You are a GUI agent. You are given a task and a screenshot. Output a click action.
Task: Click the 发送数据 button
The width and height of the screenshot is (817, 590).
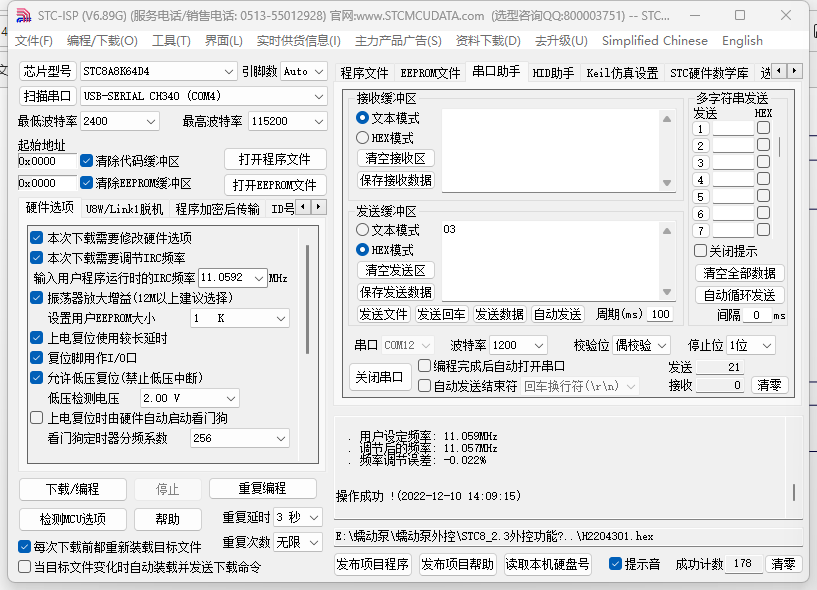[499, 314]
